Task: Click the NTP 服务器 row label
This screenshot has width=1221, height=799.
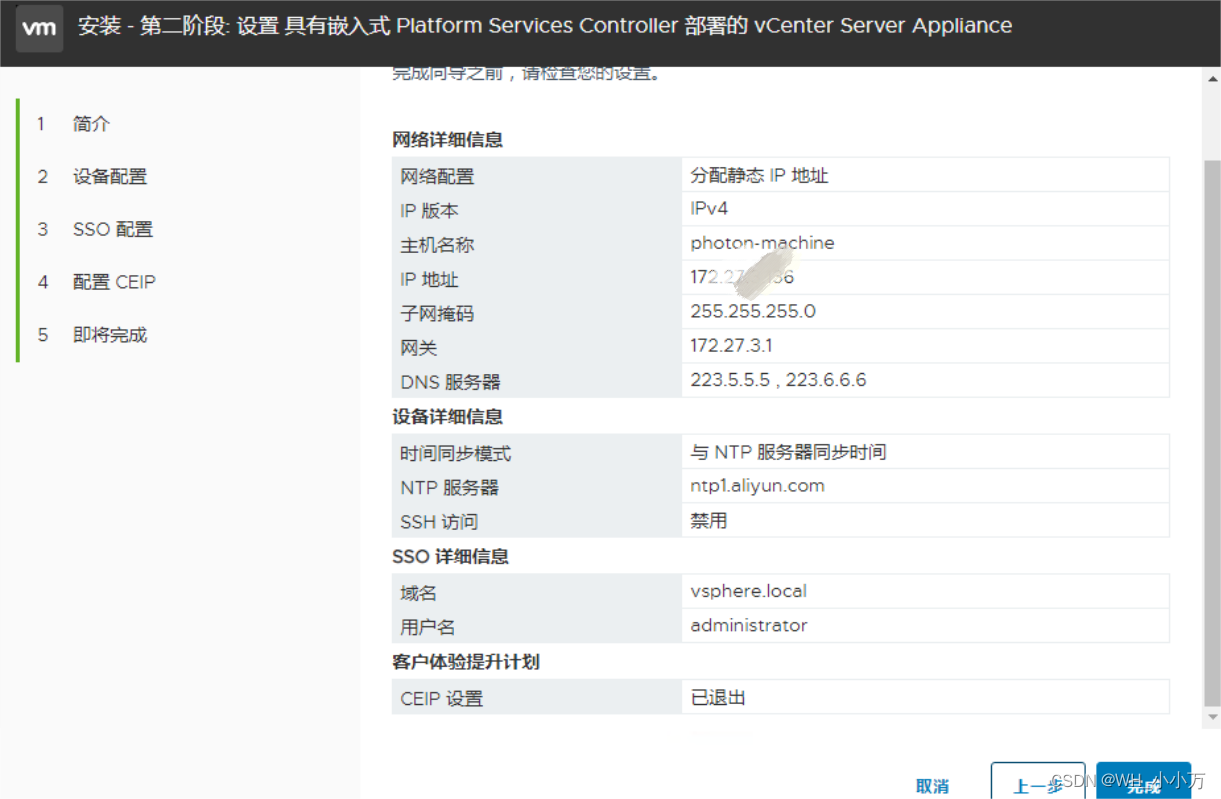Action: point(449,488)
